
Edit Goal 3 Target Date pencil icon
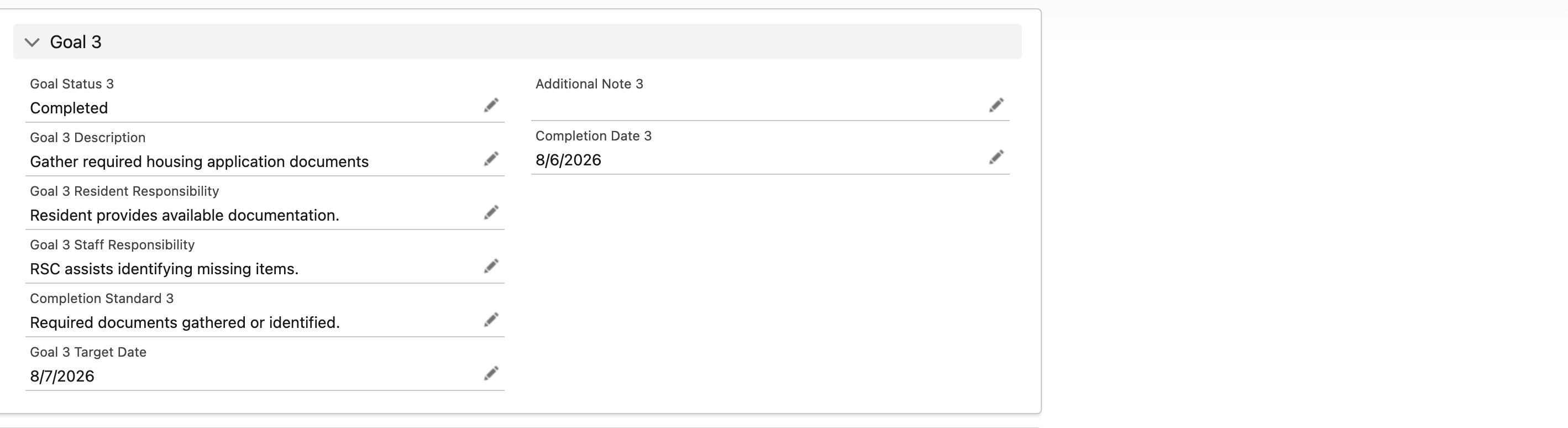click(491, 373)
